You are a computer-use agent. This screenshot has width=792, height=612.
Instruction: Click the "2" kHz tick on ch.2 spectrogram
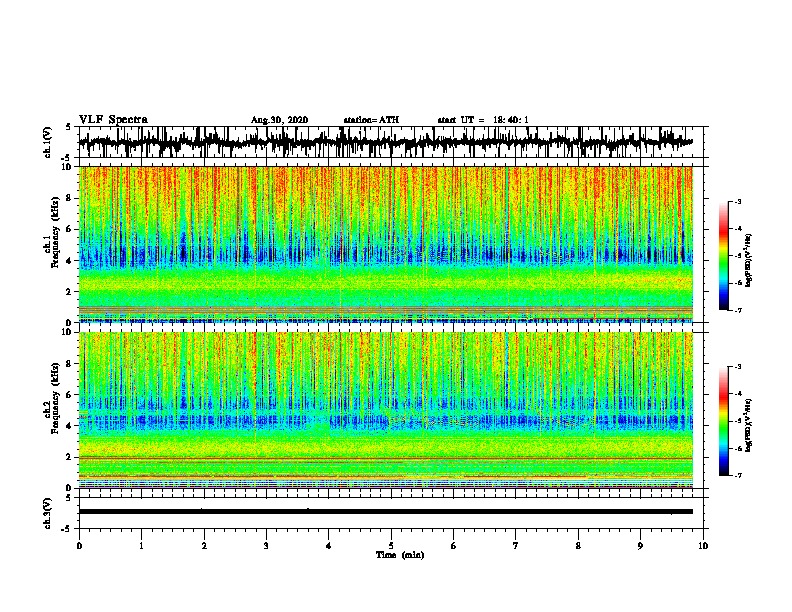(69, 457)
